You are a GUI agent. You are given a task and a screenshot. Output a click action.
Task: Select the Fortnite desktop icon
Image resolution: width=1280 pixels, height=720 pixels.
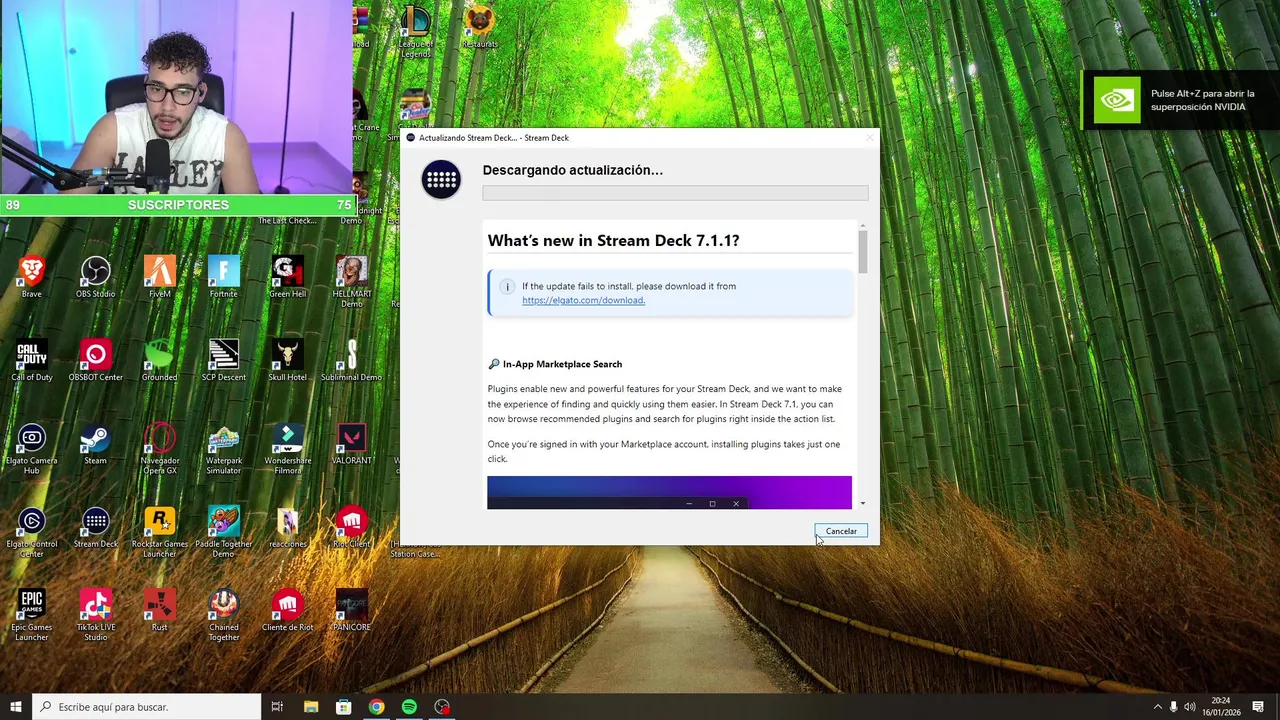tap(224, 277)
